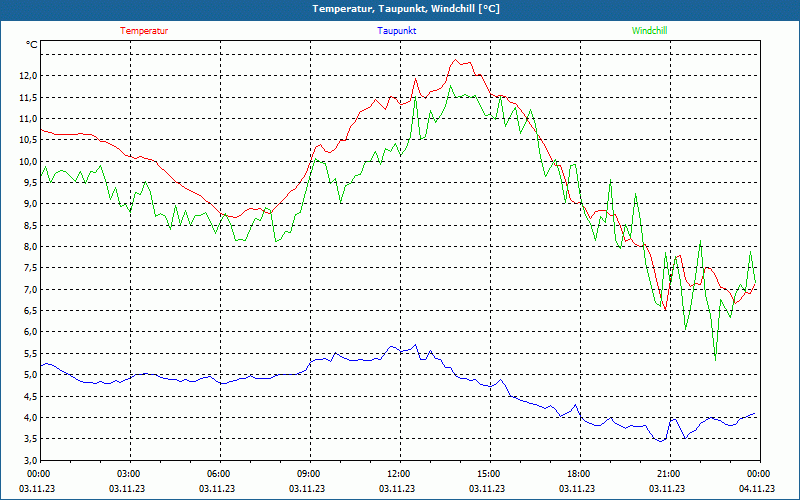
Task: Click the 15:00 time label
Action: (490, 474)
